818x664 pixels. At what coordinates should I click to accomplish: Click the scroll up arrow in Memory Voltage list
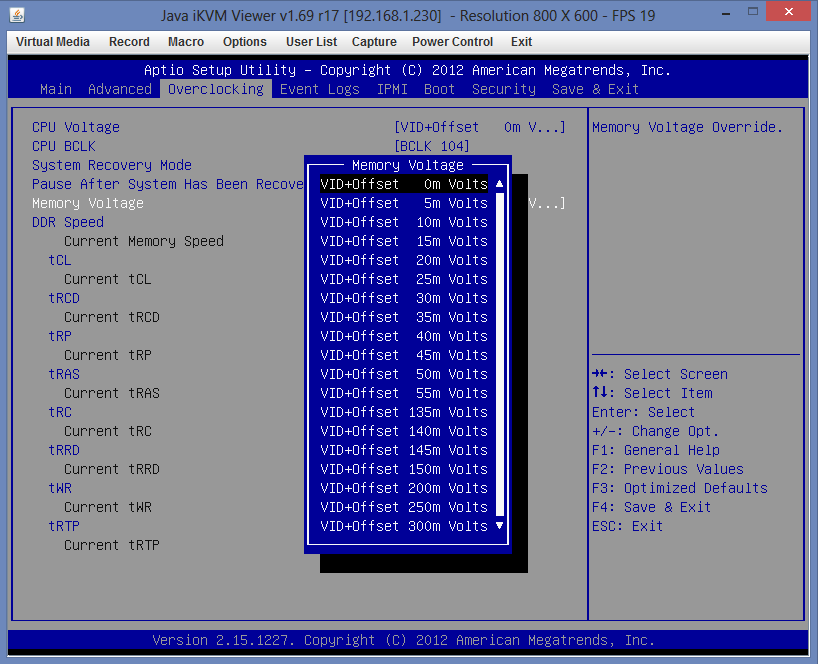click(x=499, y=184)
